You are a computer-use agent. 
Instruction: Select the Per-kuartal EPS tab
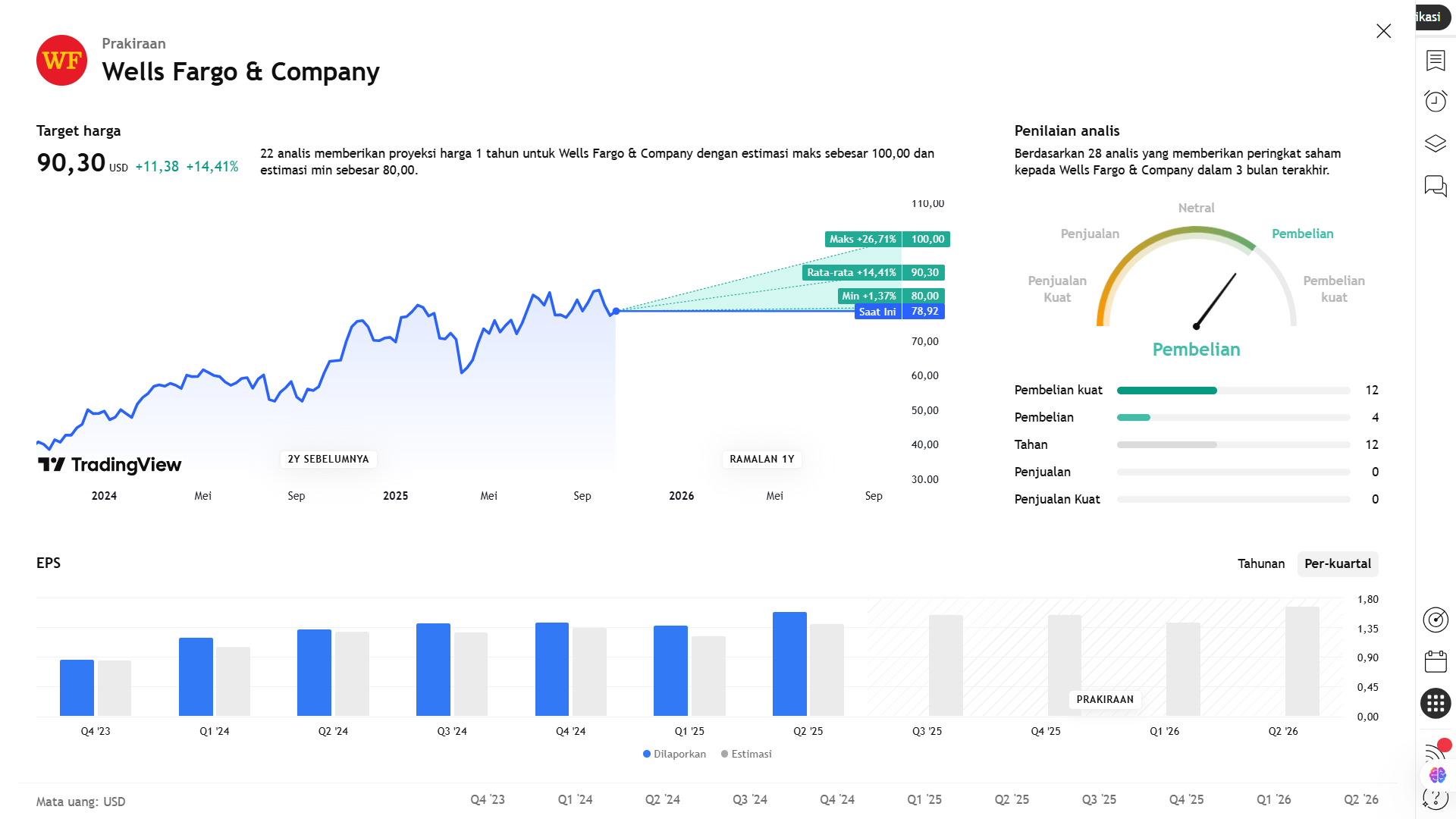(x=1337, y=563)
